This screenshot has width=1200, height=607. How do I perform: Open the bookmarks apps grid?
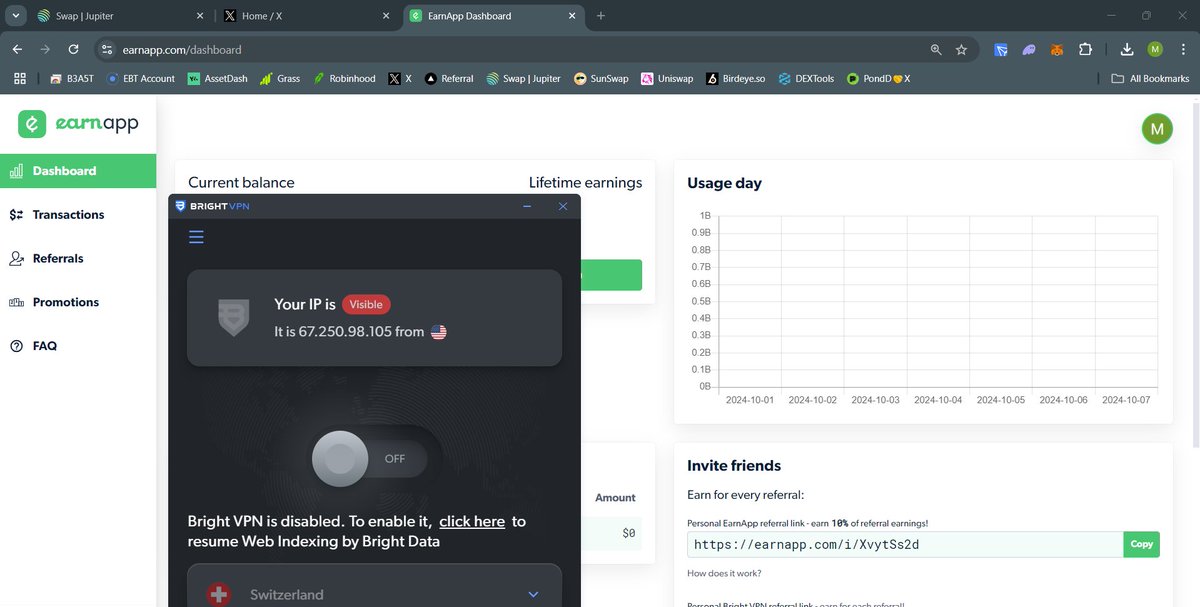pos(19,78)
